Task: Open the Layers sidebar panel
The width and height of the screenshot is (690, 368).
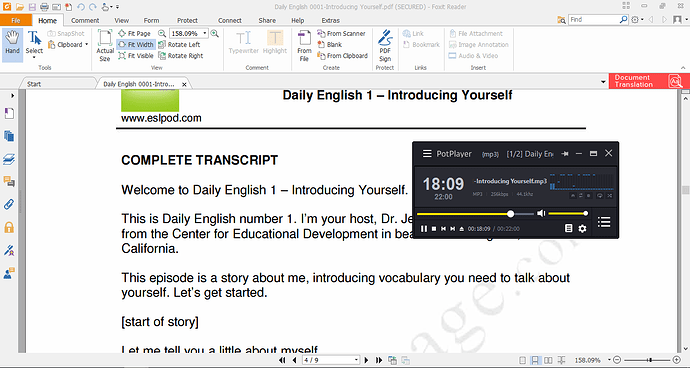Action: [9, 159]
